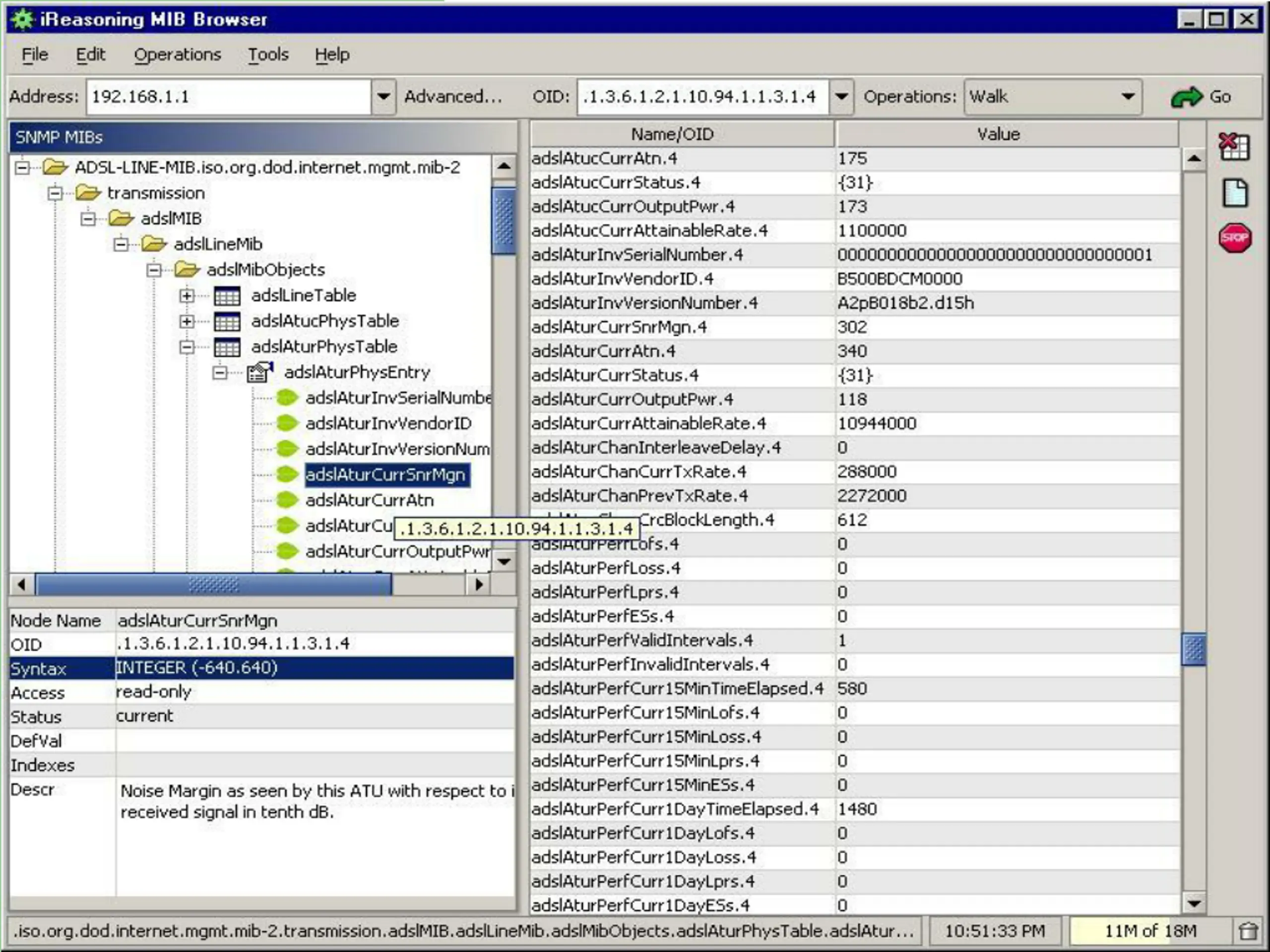The height and width of the screenshot is (952, 1270).
Task: Click the Name/OID column header
Action: tap(682, 134)
